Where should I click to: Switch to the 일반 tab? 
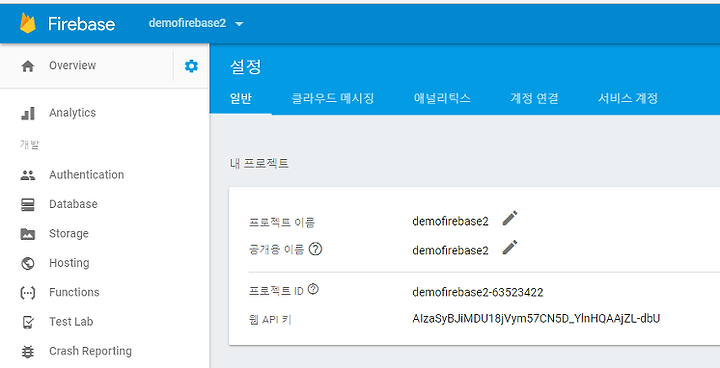point(241,98)
